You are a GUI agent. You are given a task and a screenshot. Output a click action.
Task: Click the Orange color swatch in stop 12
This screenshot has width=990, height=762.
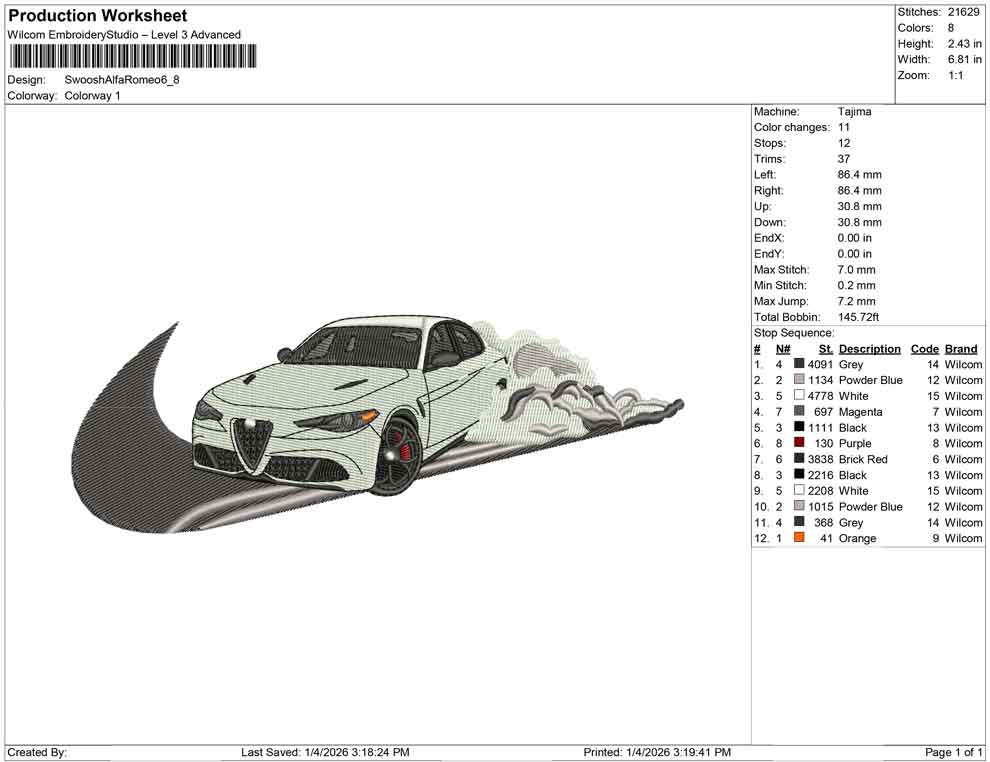799,538
